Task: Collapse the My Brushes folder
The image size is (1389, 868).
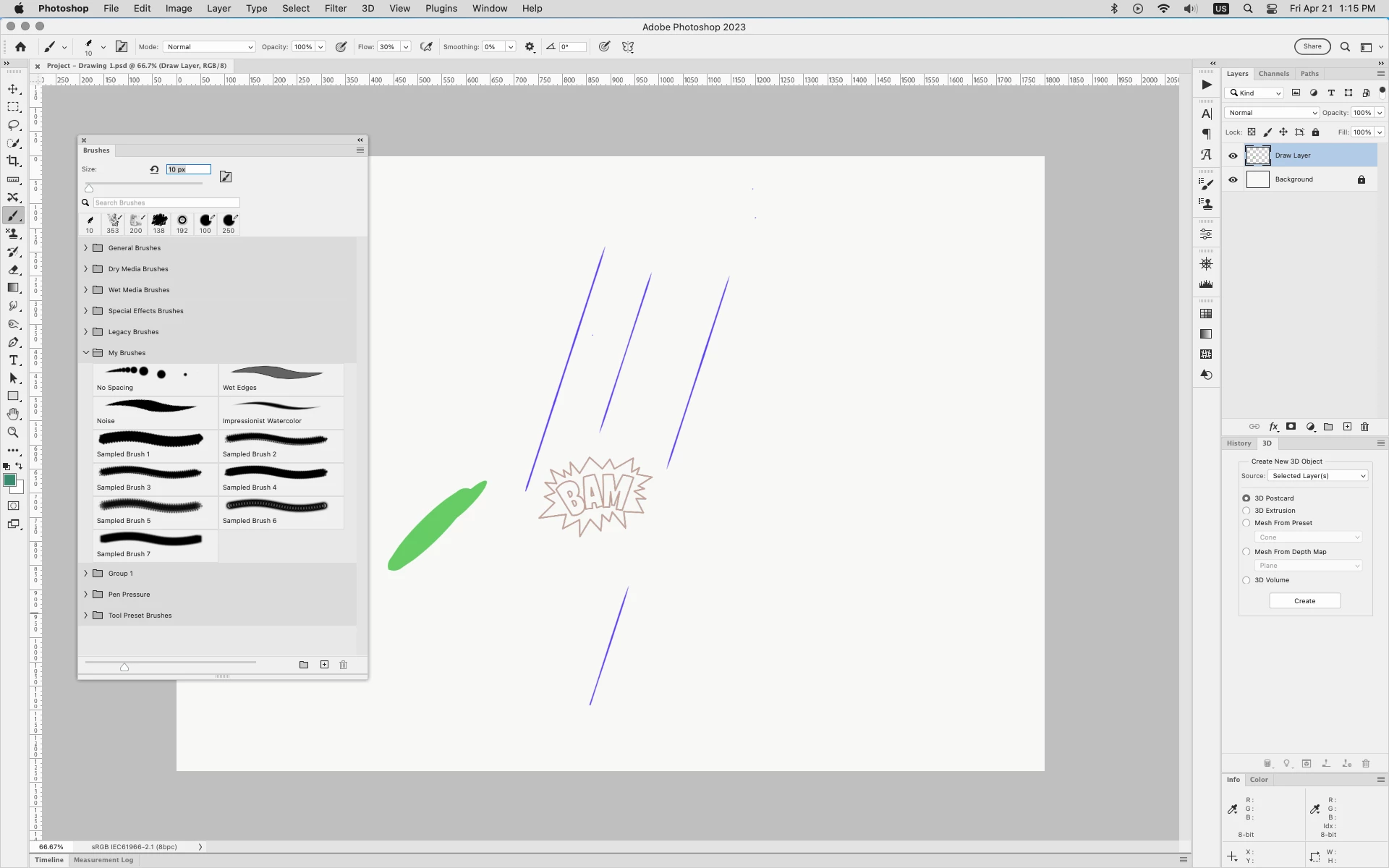Action: click(86, 353)
